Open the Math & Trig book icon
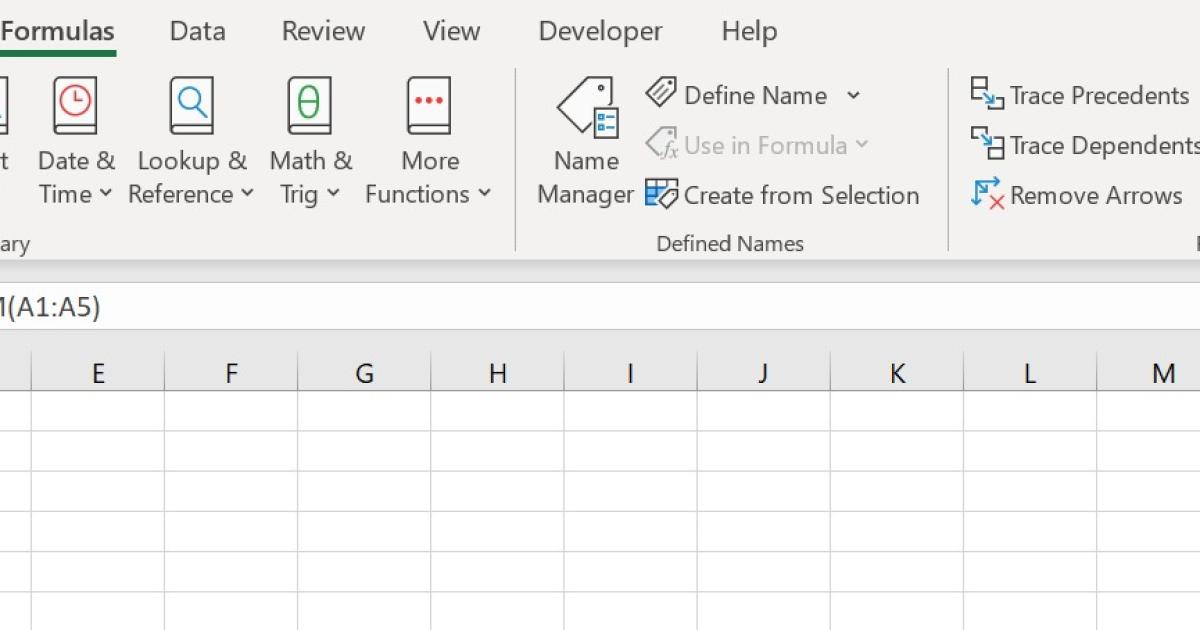This screenshot has height=630, width=1200. tap(310, 105)
